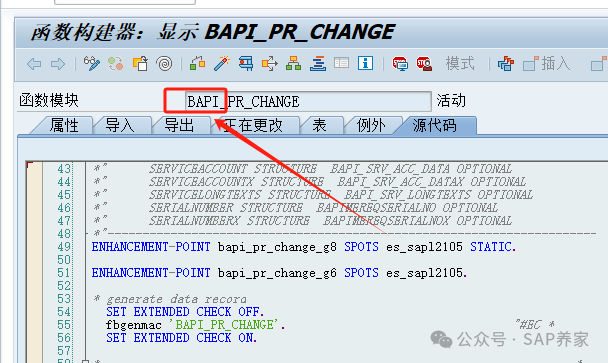Switch to the 导出 tab
Image resolution: width=608 pixels, height=363 pixels.
point(179,125)
